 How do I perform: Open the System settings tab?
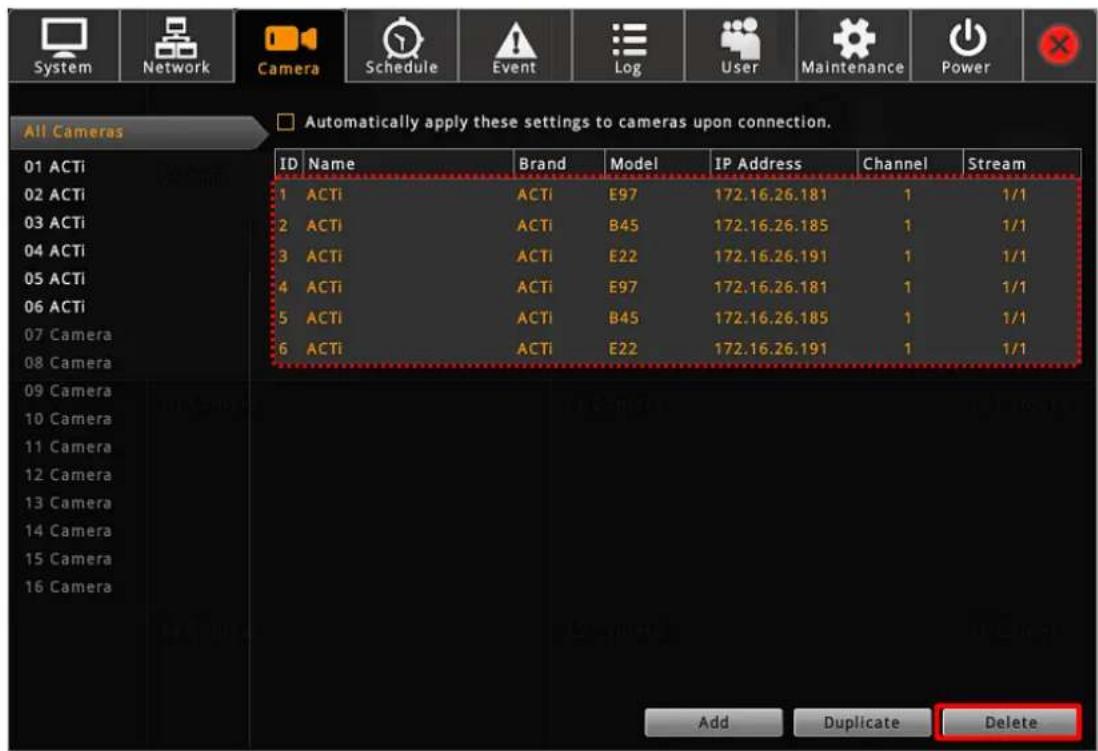(64, 46)
